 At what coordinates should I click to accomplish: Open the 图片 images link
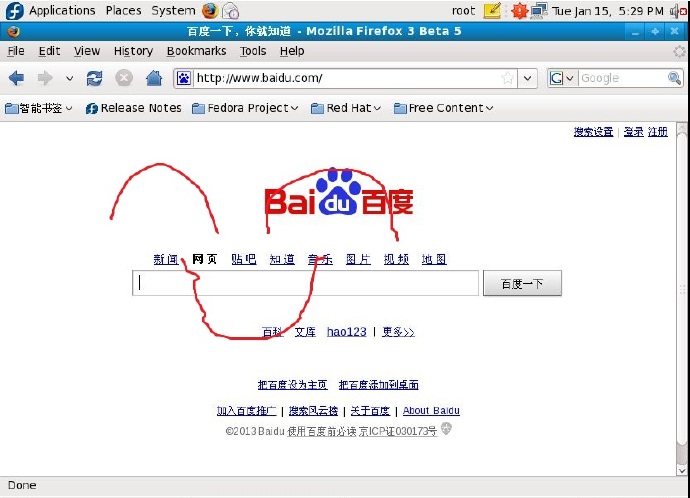pyautogui.click(x=358, y=259)
